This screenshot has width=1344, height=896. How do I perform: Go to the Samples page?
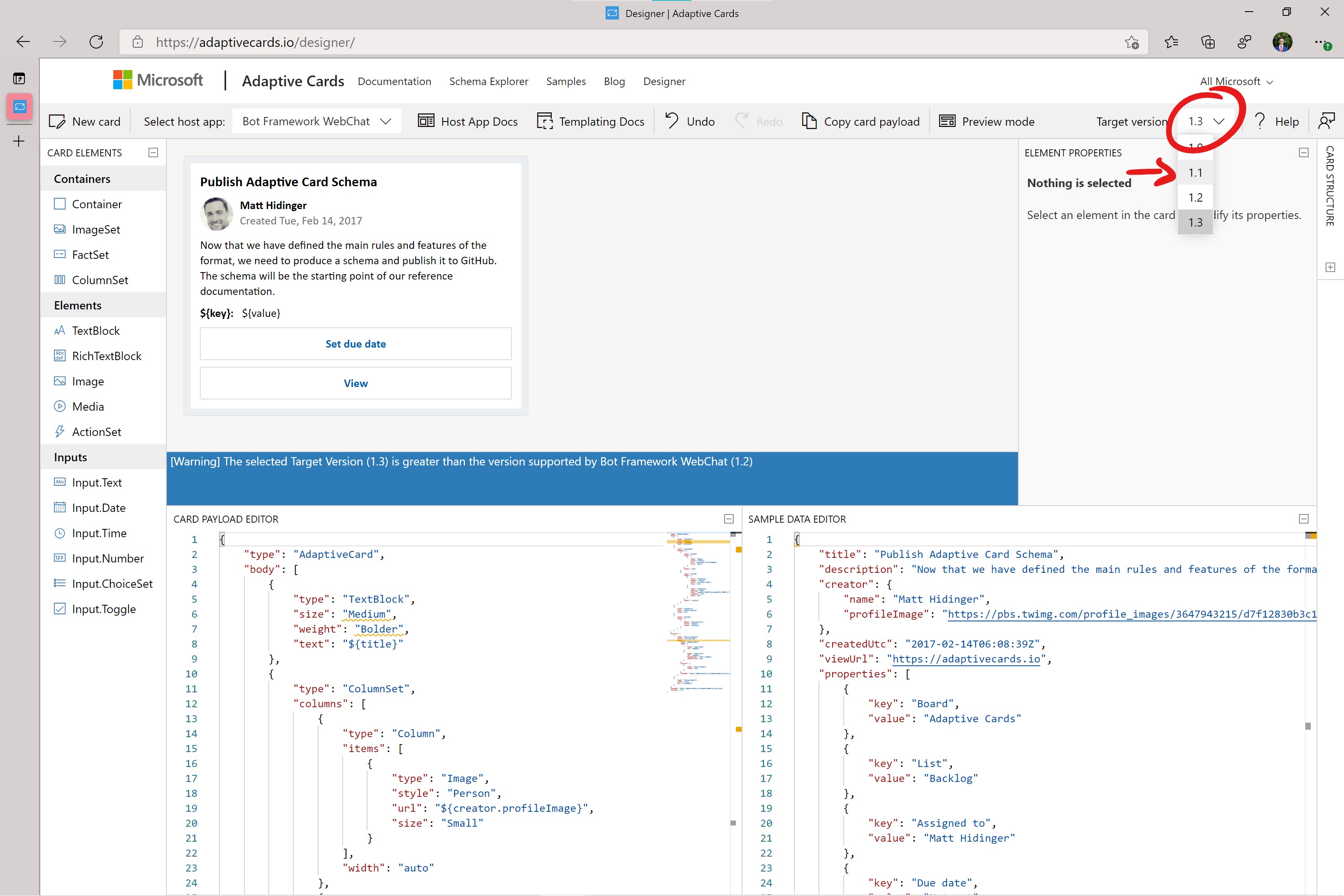(566, 81)
